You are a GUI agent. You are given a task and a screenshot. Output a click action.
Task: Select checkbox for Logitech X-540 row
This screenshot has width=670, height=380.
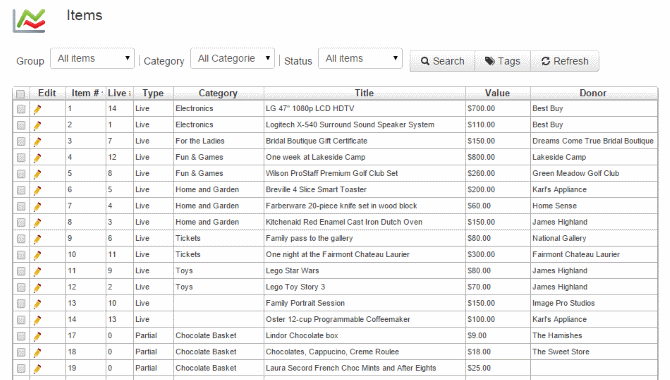[x=21, y=126]
